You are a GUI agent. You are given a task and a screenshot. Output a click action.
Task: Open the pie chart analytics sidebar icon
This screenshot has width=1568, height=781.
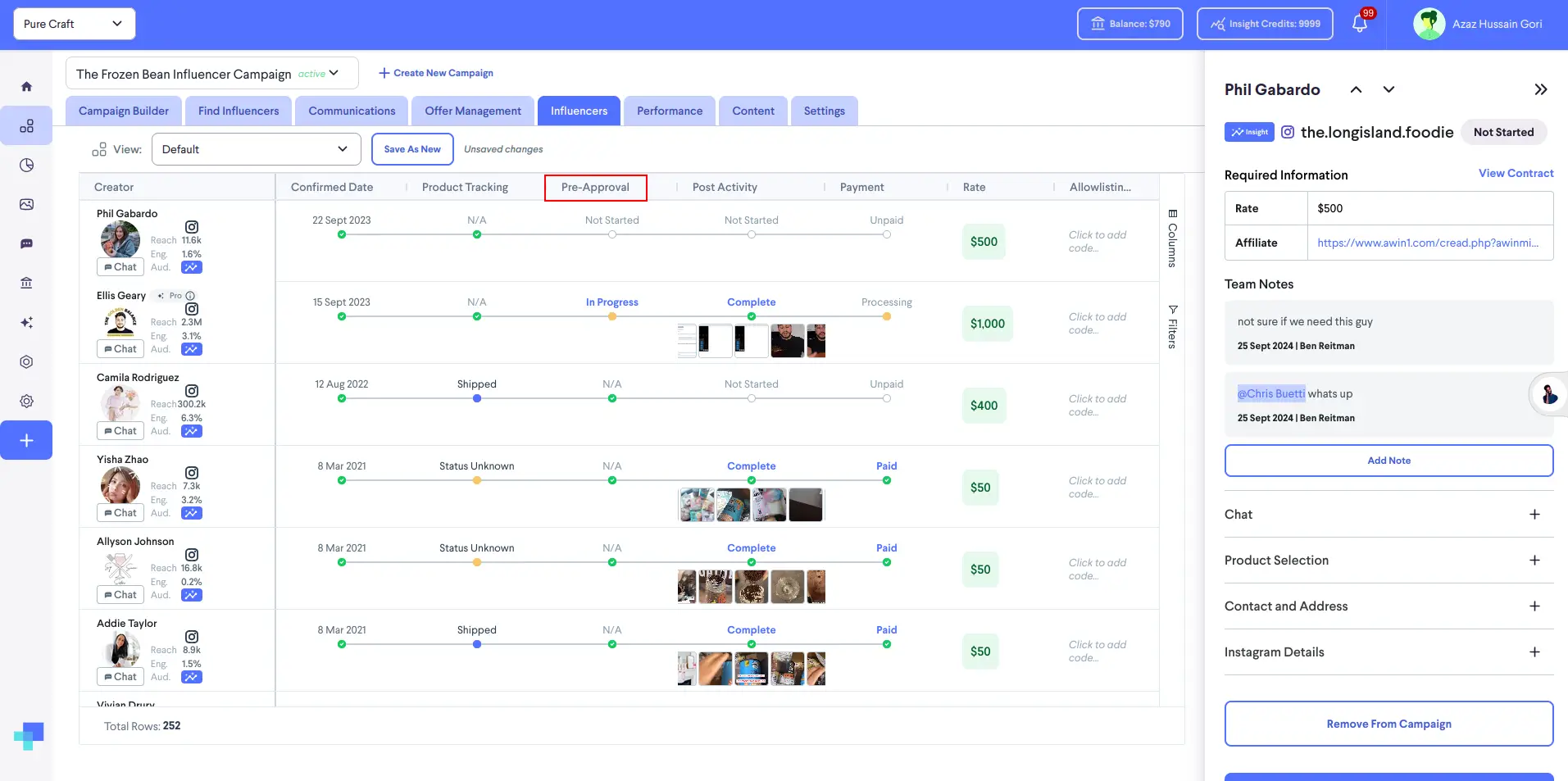pyautogui.click(x=26, y=165)
